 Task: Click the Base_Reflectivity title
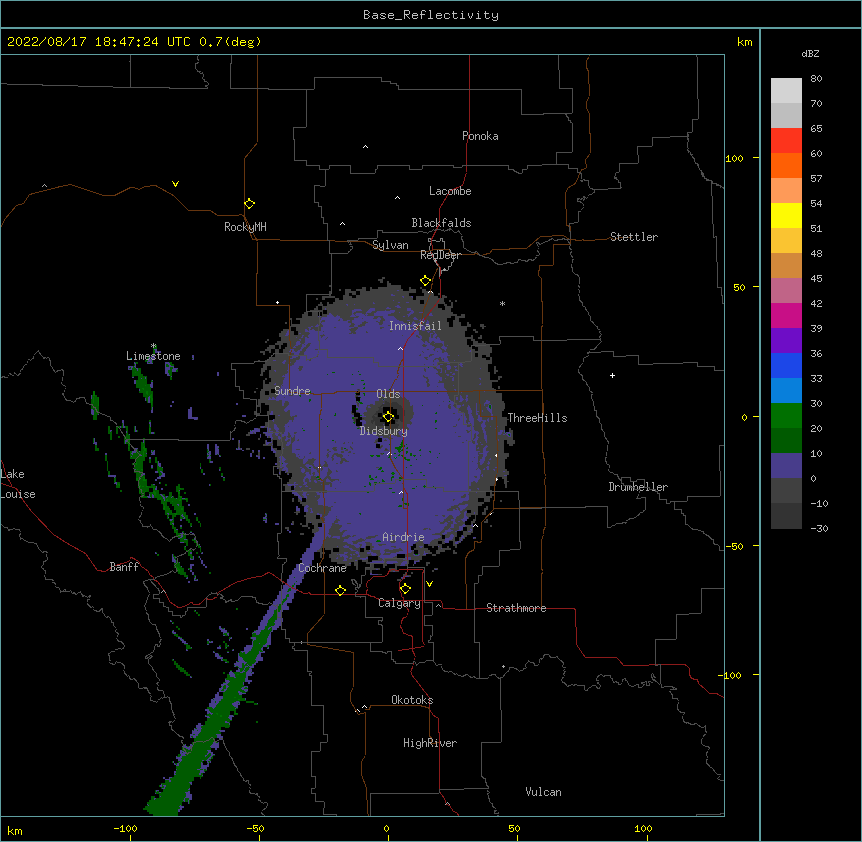[x=431, y=15]
